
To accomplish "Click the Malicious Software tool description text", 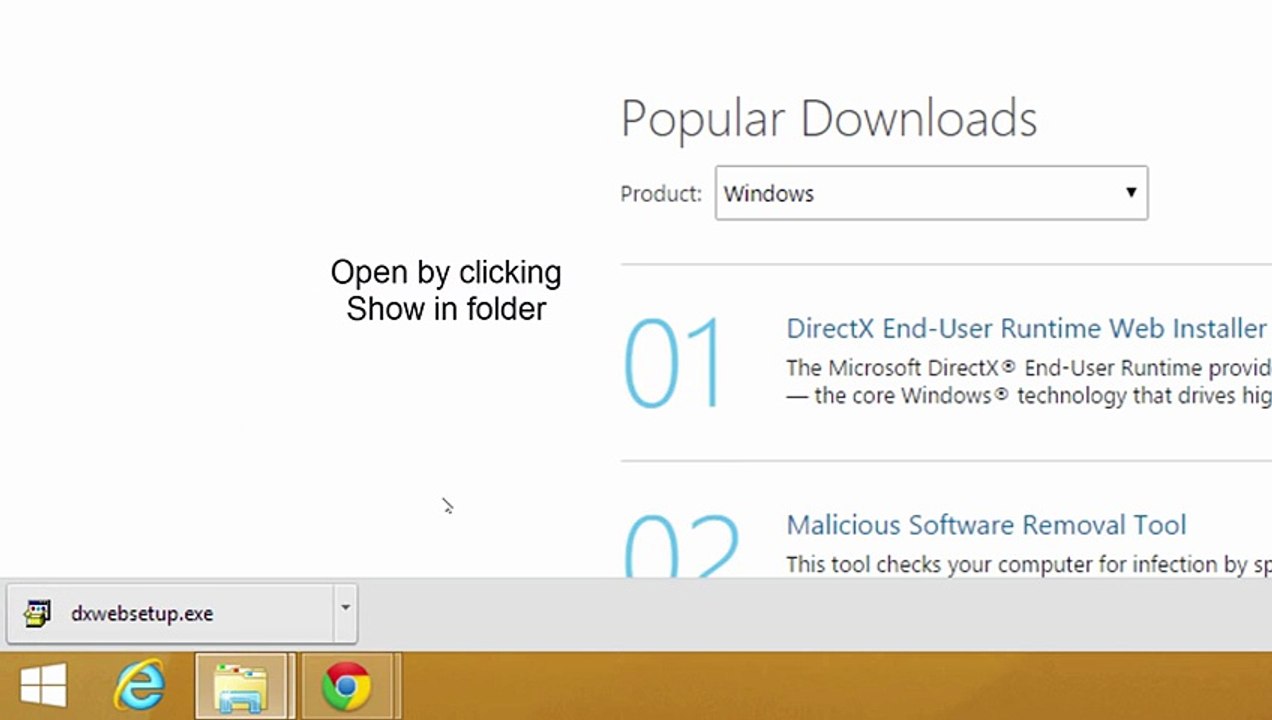I will (1029, 564).
